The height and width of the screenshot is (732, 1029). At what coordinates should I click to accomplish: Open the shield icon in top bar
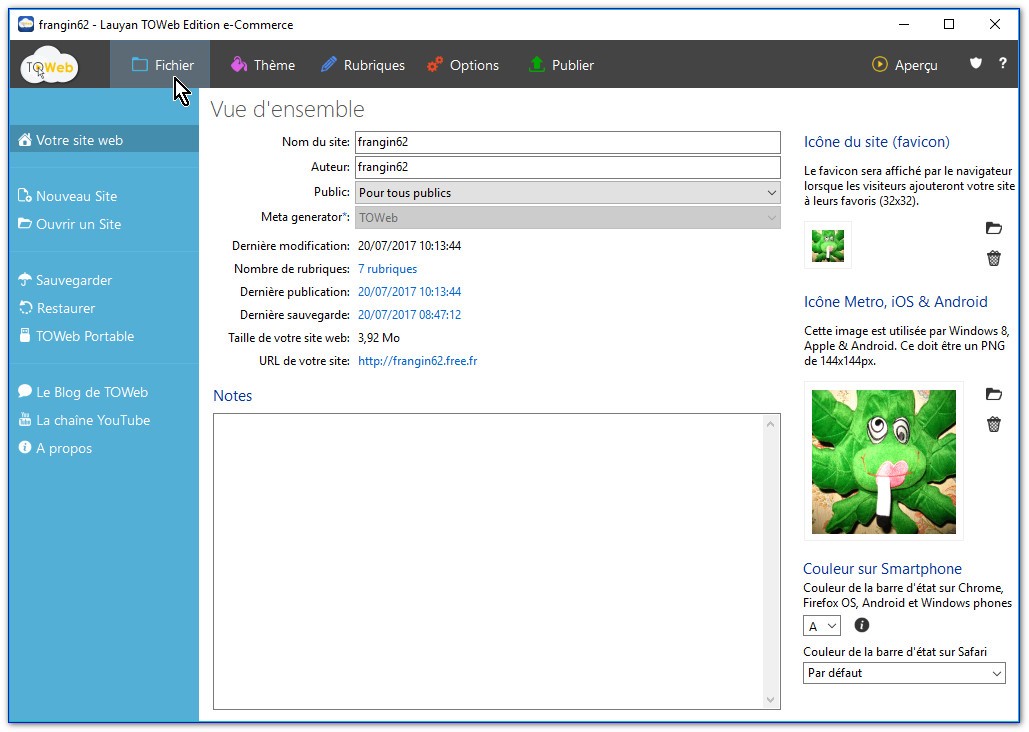(976, 64)
